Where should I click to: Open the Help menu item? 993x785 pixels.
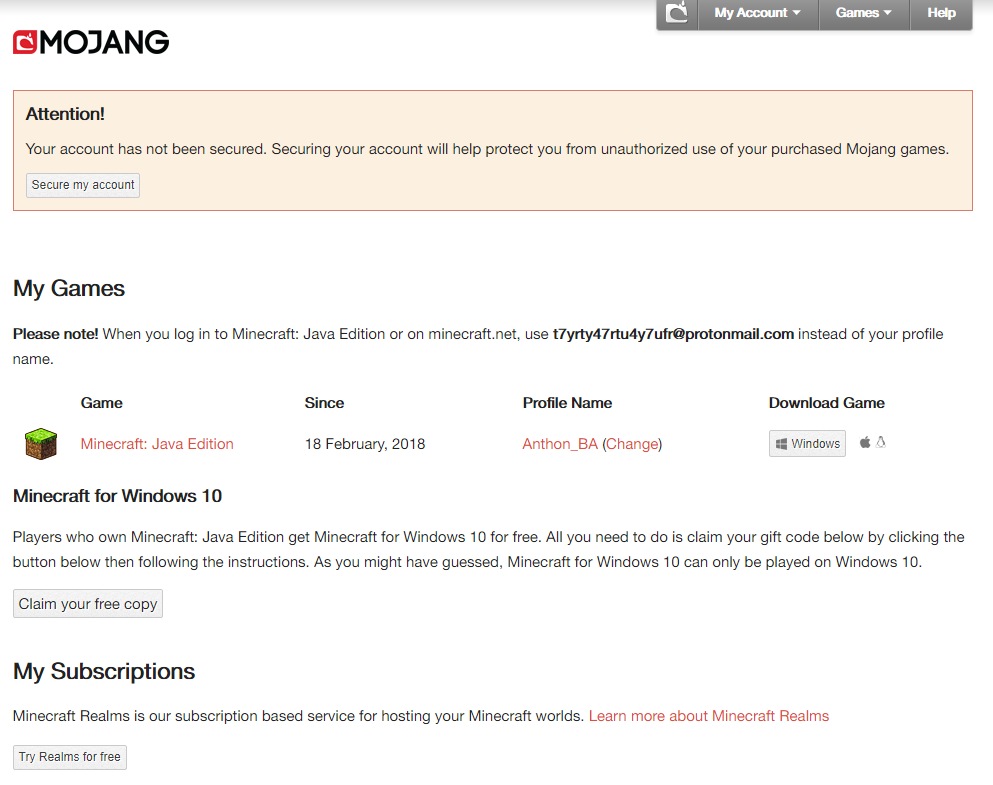point(941,13)
